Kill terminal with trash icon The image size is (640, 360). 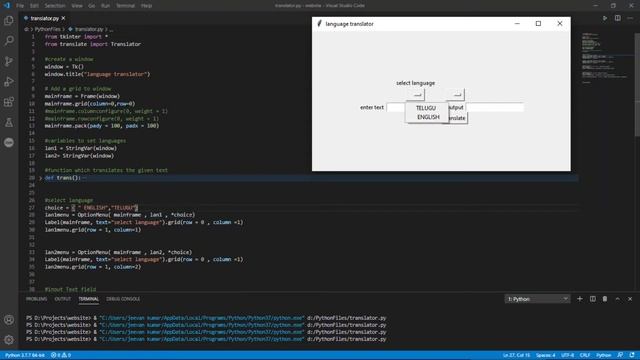click(x=605, y=299)
